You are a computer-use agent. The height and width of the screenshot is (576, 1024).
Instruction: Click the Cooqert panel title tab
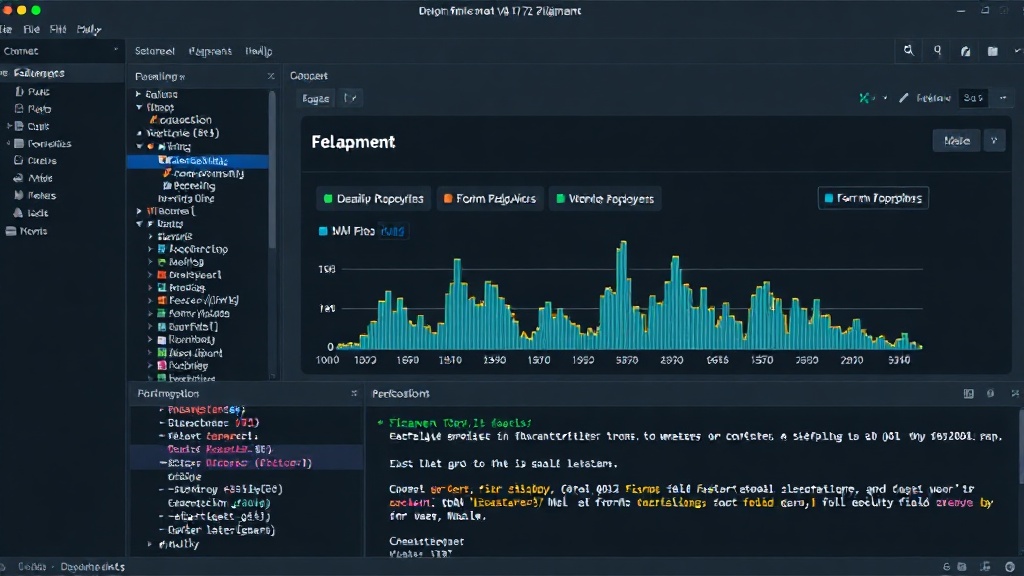[309, 76]
